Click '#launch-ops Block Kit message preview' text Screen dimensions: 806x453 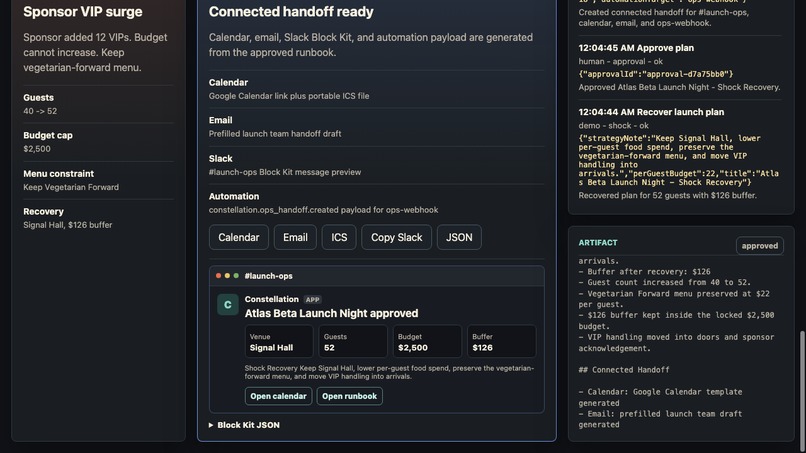tap(285, 172)
